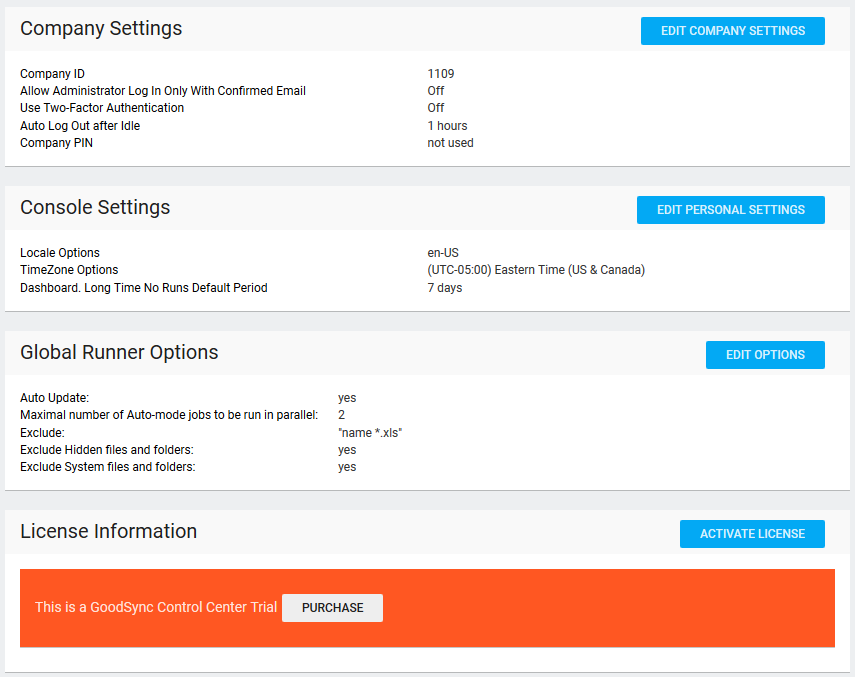The height and width of the screenshot is (677, 855).
Task: Click the Use Two-Factor Authentication label
Action: pos(102,108)
